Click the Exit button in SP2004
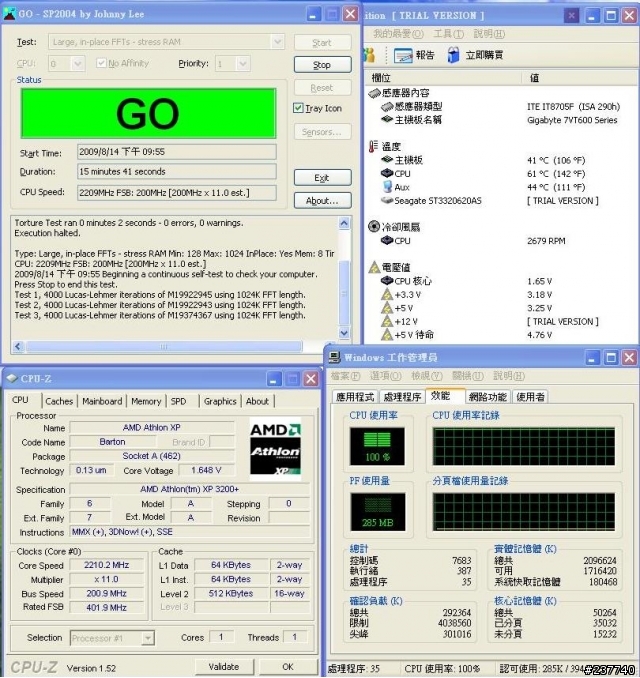This screenshot has height=678, width=640. pyautogui.click(x=322, y=178)
